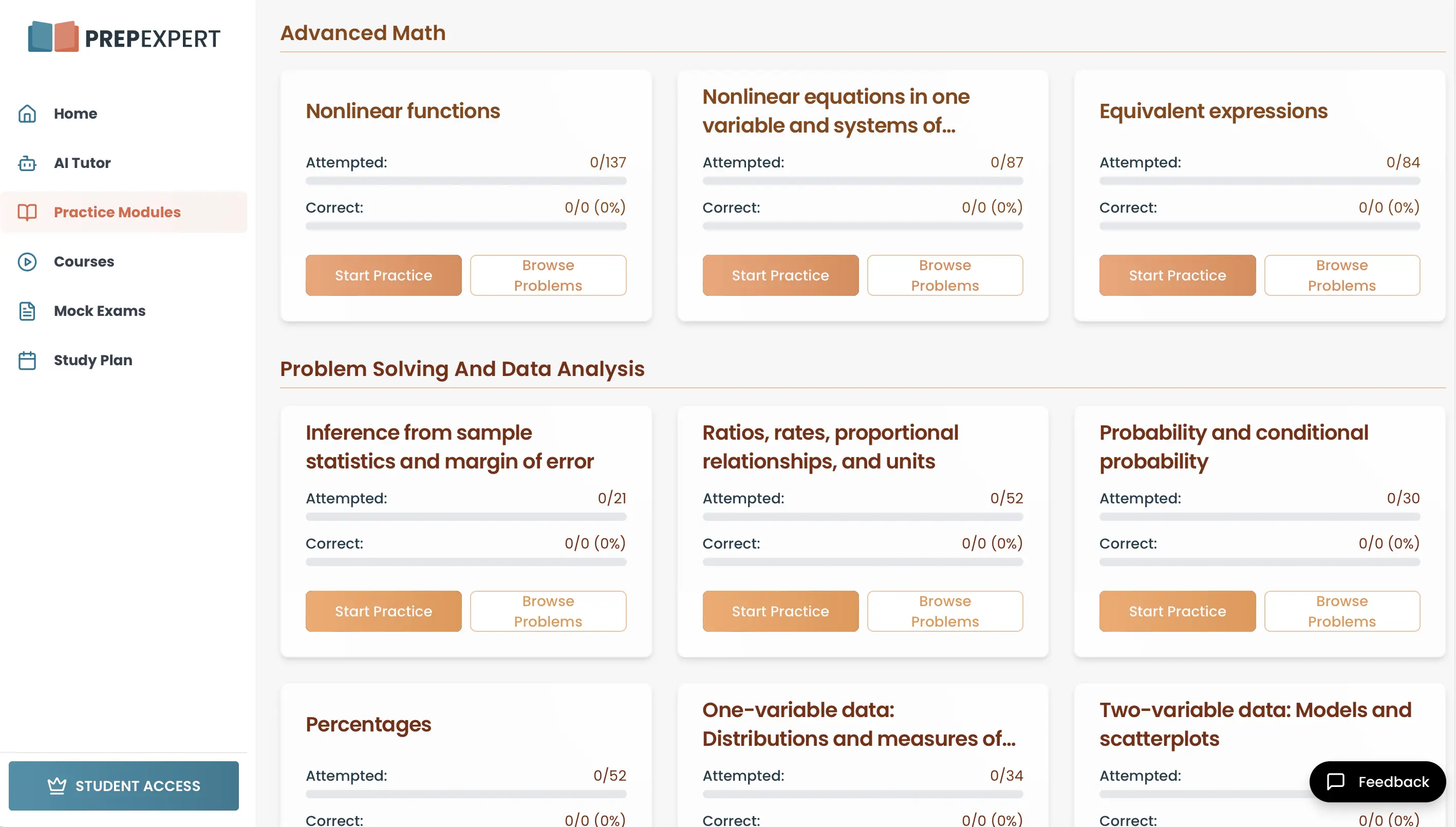This screenshot has width=1456, height=827.
Task: Click the Percentages card title
Action: click(369, 725)
